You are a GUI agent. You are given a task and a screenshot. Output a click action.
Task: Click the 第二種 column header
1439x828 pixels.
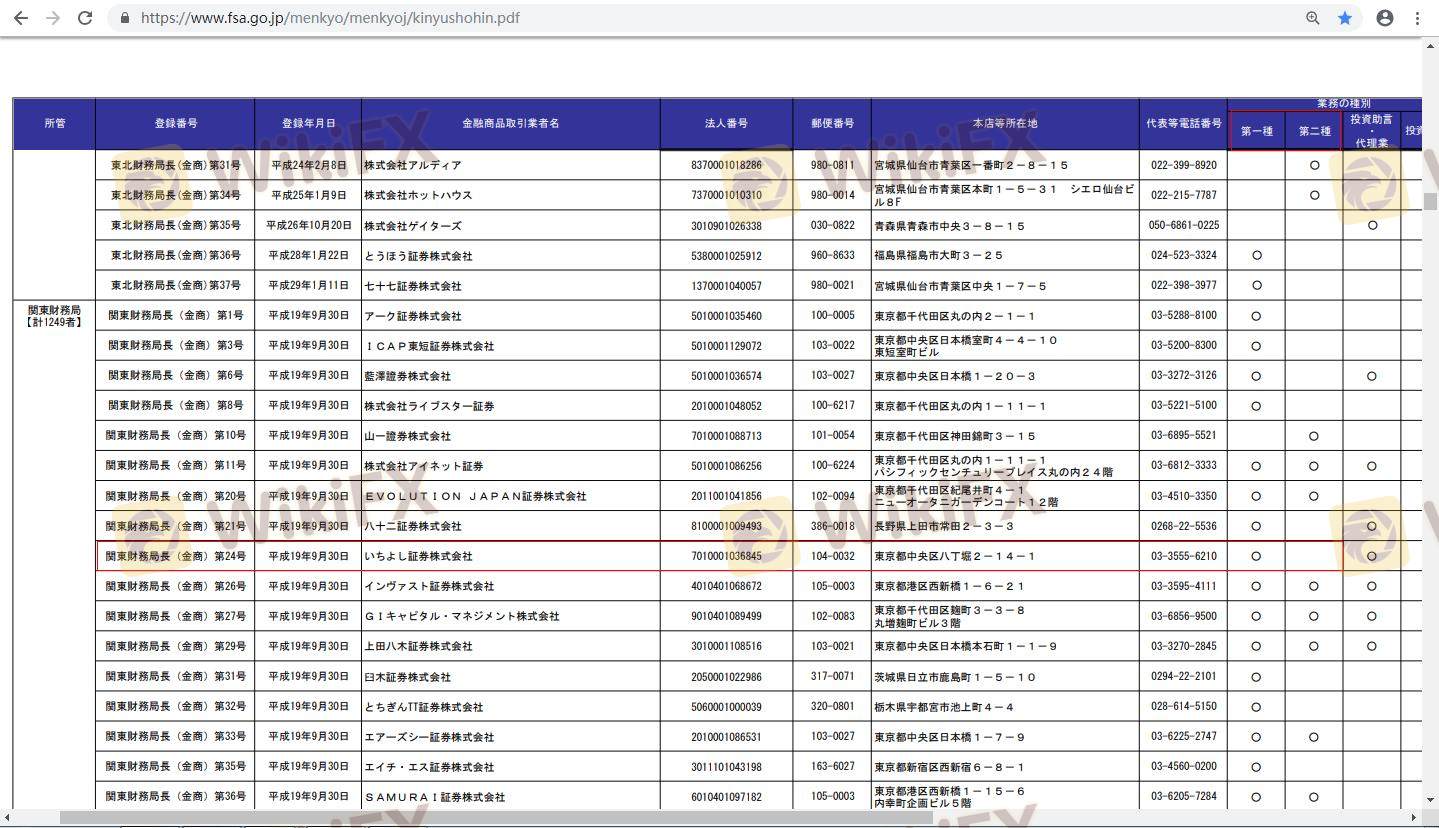[1314, 131]
